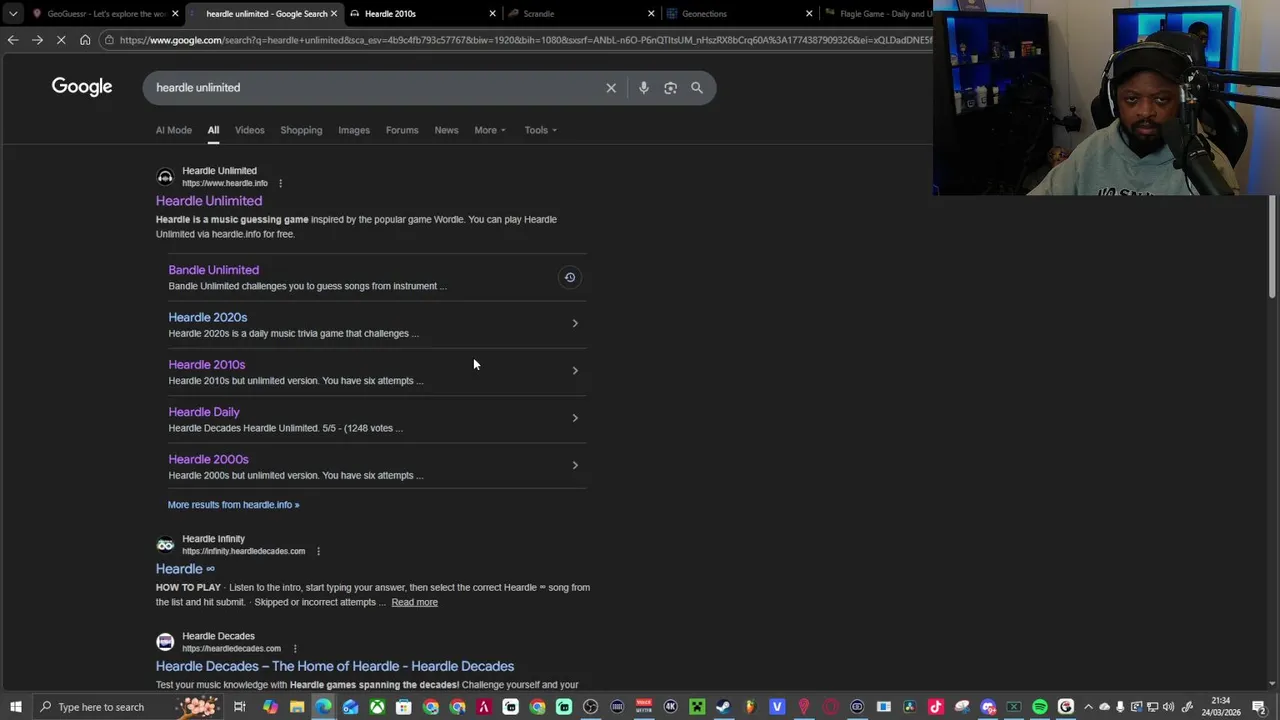Open the Heardle Unlimited result title
This screenshot has width=1280, height=720.
[x=209, y=201]
